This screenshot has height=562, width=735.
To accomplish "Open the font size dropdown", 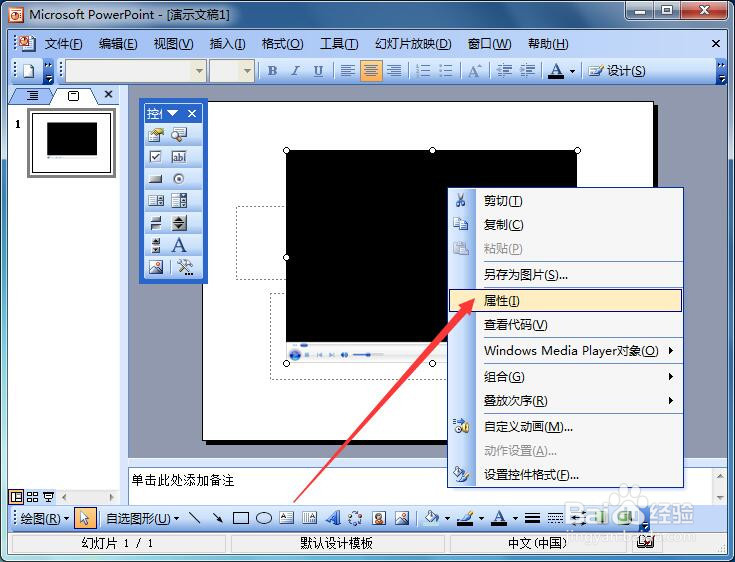I will coord(247,71).
